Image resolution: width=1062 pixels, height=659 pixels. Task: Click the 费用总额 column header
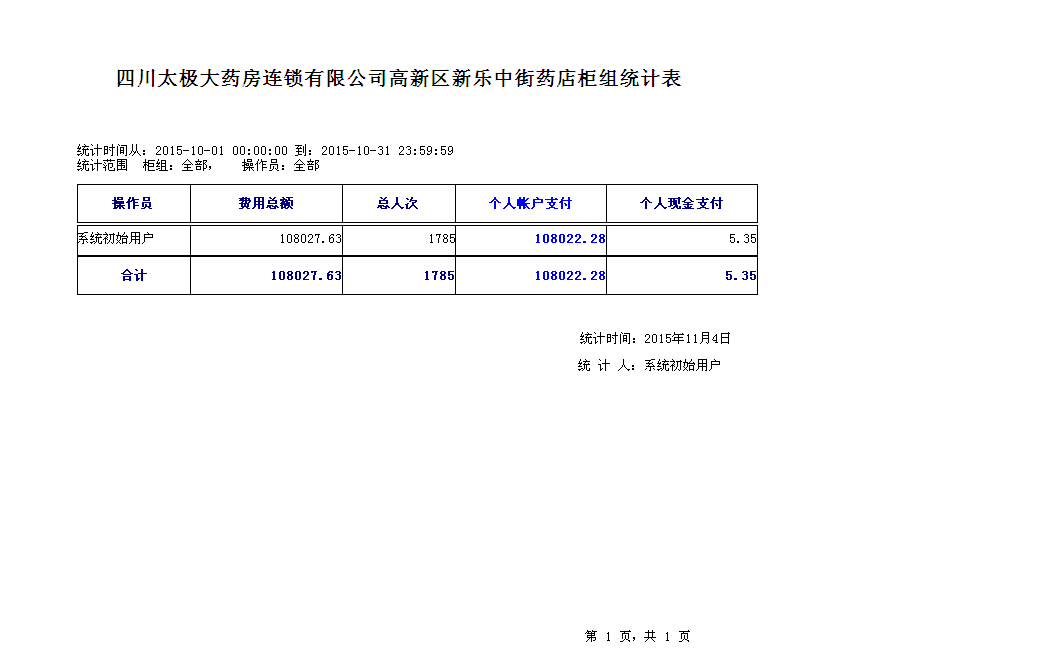pos(266,203)
